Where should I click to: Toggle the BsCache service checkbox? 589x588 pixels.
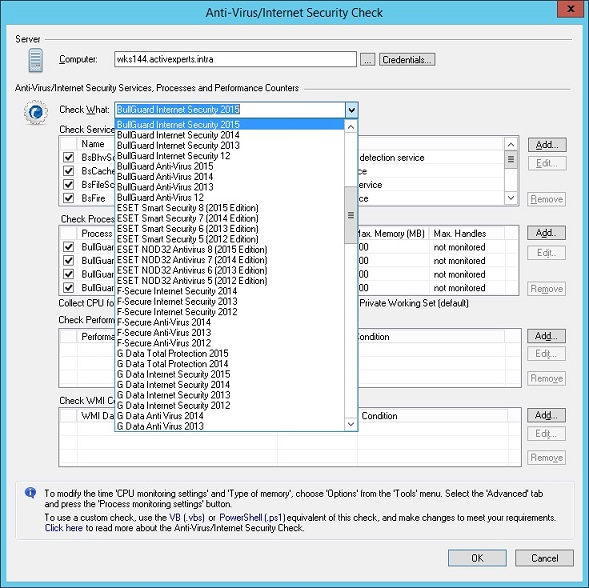pos(68,171)
